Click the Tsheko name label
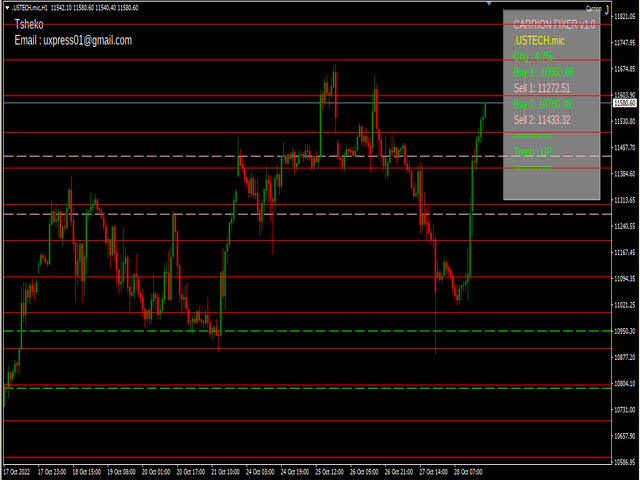 pyautogui.click(x=29, y=24)
